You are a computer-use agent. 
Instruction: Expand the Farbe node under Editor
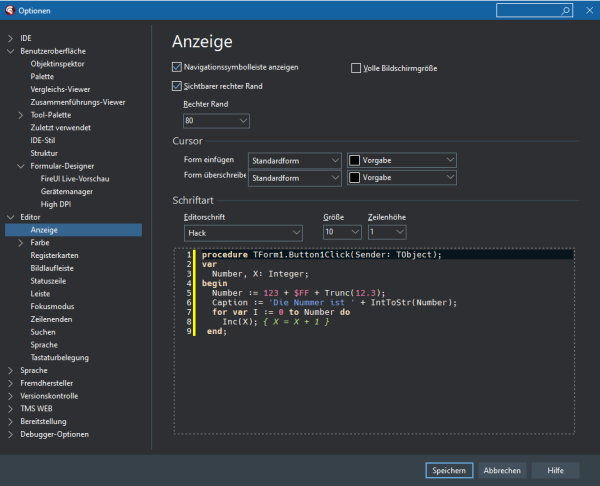click(x=21, y=243)
